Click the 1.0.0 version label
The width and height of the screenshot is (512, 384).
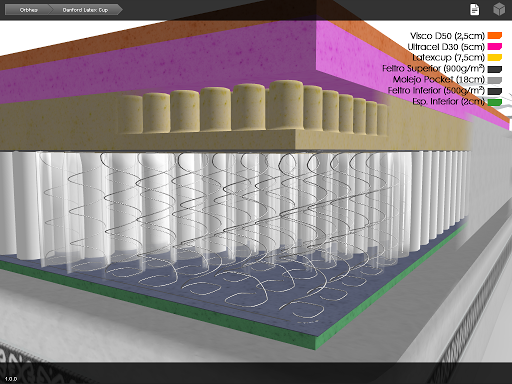point(11,379)
